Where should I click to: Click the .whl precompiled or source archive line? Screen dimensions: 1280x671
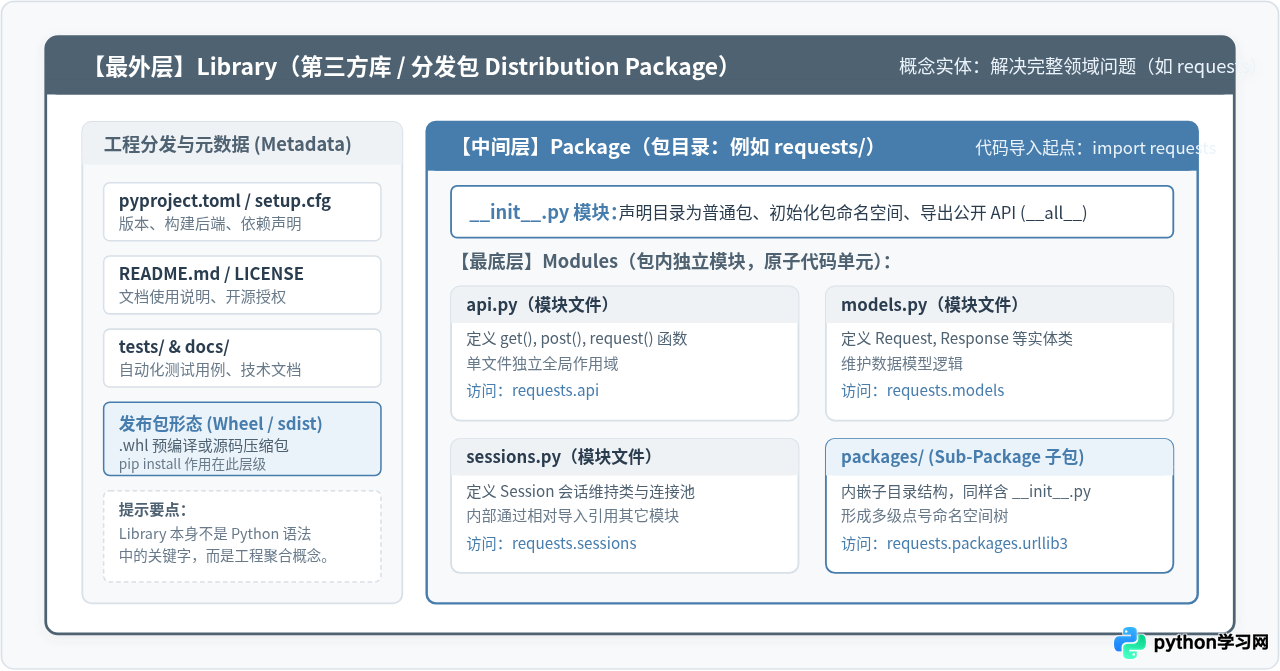click(x=204, y=446)
